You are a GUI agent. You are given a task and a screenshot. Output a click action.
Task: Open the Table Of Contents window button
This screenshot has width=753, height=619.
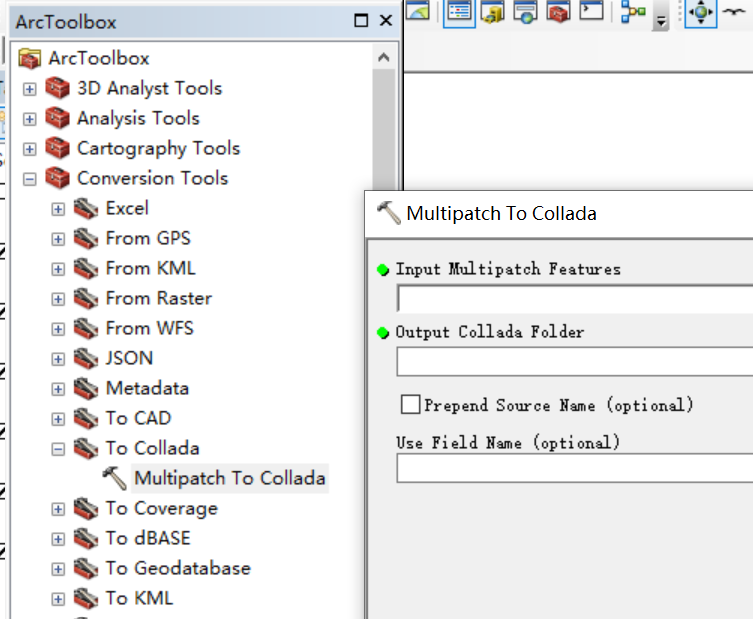(x=459, y=12)
